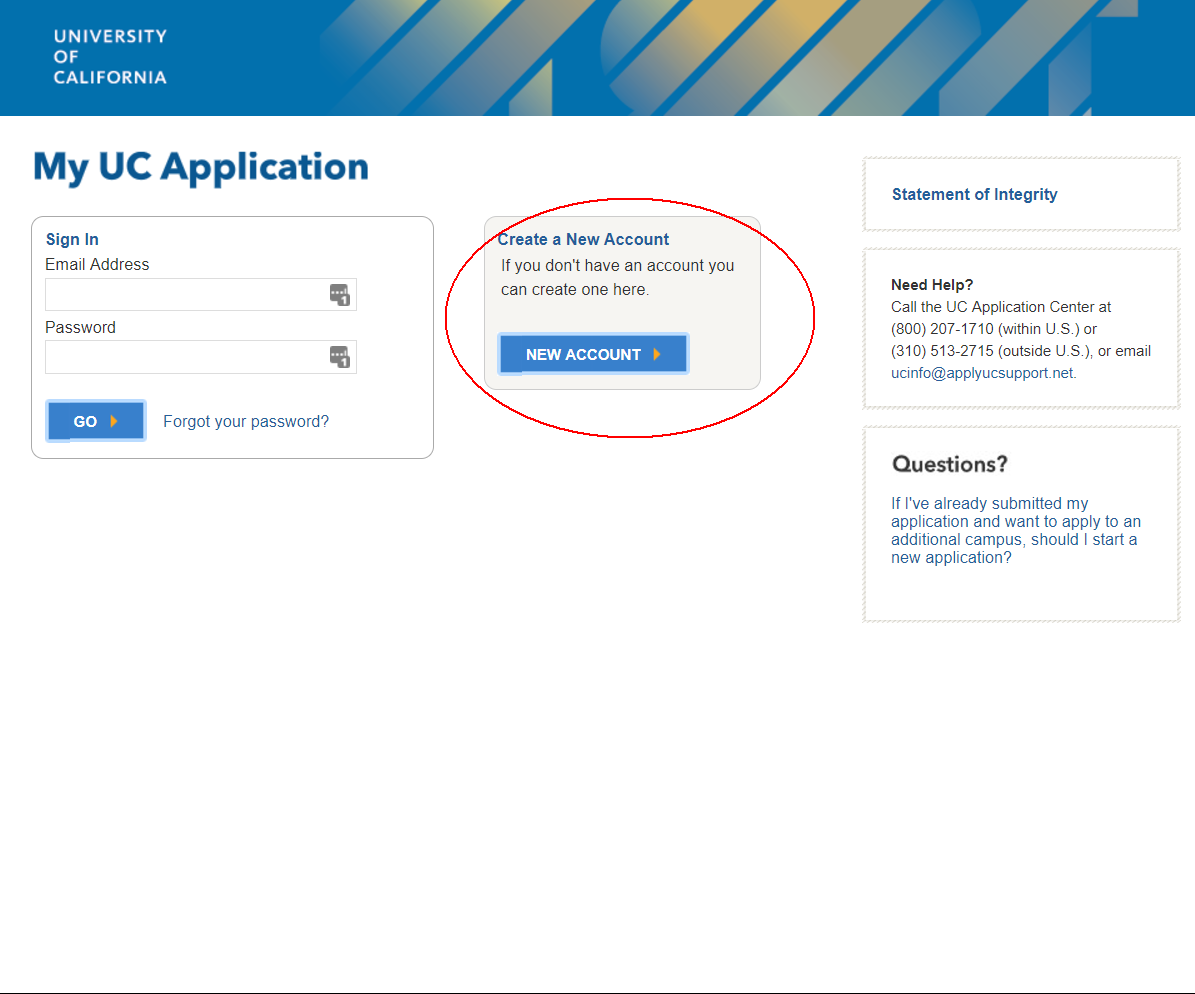Click inside the Password field

click(x=190, y=357)
